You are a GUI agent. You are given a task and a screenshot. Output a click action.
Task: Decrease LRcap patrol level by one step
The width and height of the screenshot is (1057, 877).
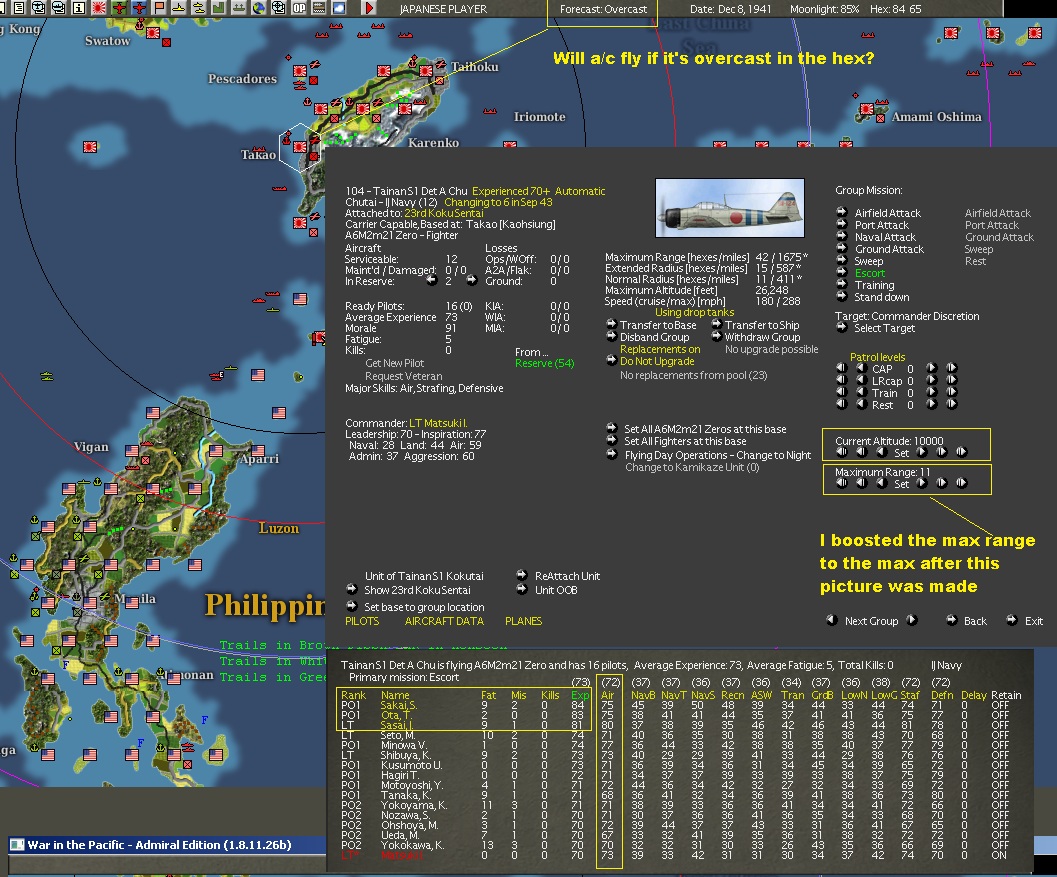point(862,380)
